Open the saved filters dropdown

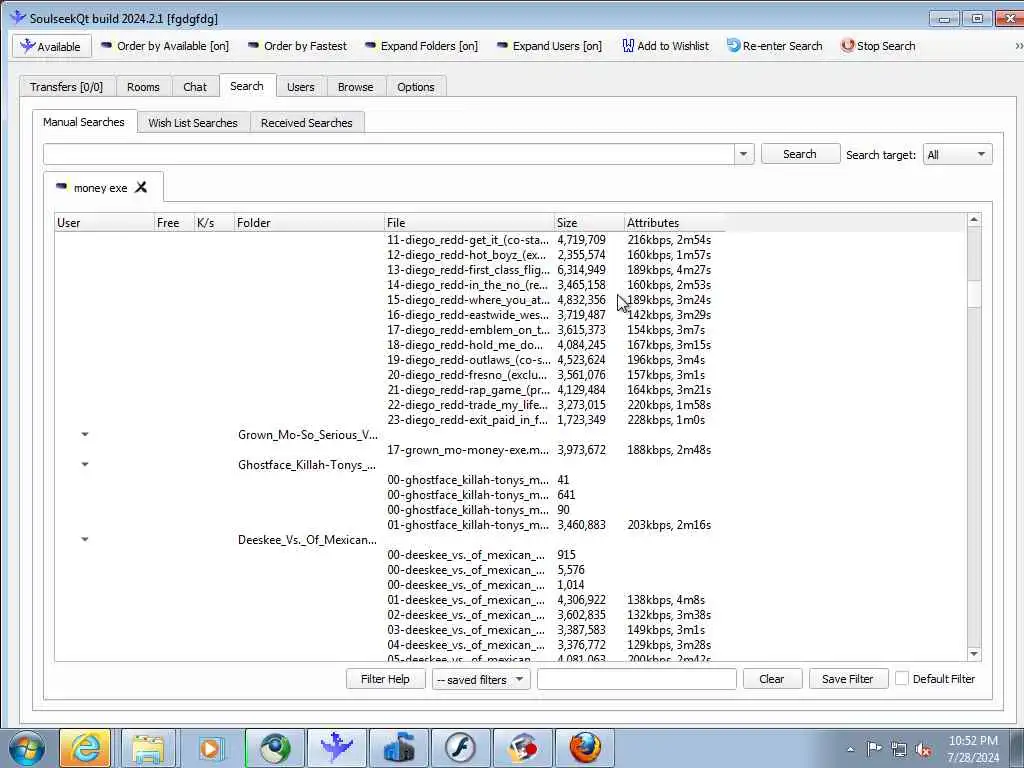point(481,679)
